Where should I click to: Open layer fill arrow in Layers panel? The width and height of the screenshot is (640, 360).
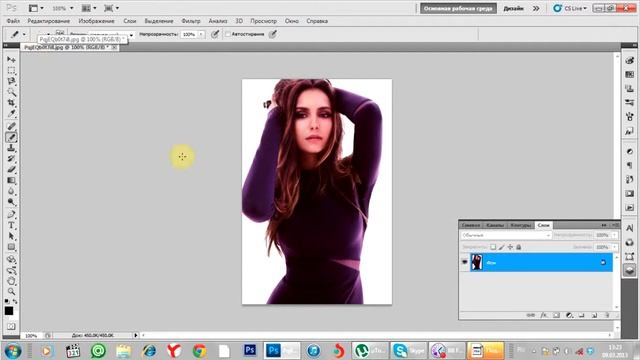tap(614, 247)
